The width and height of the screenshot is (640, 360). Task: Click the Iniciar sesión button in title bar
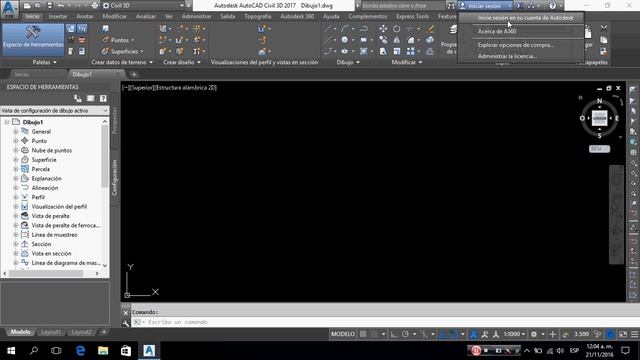pos(485,6)
